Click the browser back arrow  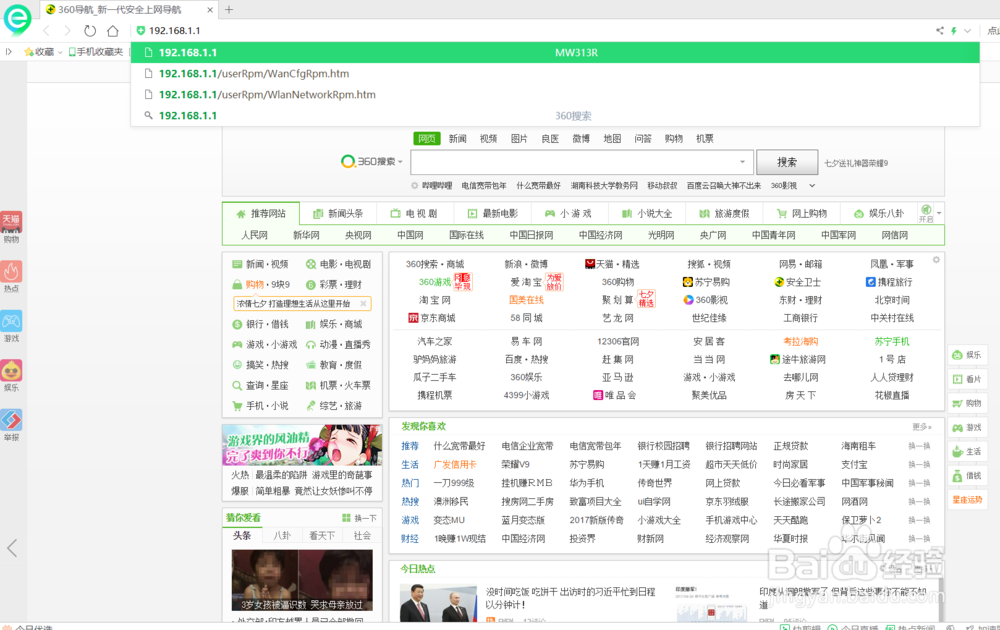(x=47, y=31)
